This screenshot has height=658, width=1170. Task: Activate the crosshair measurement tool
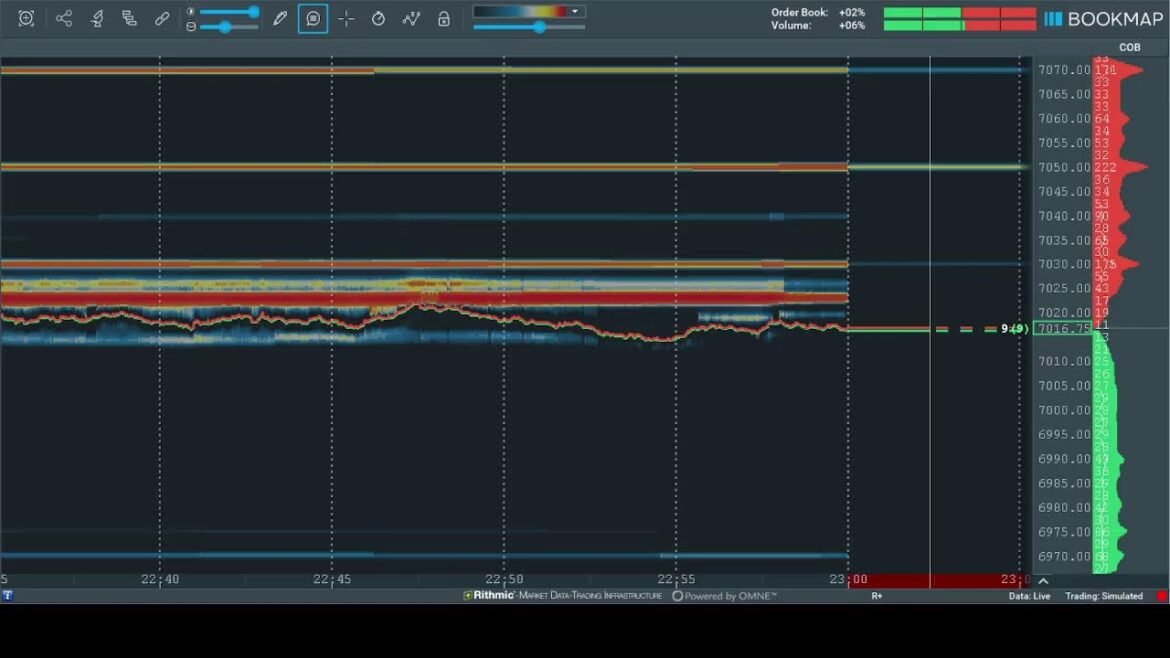tap(346, 18)
